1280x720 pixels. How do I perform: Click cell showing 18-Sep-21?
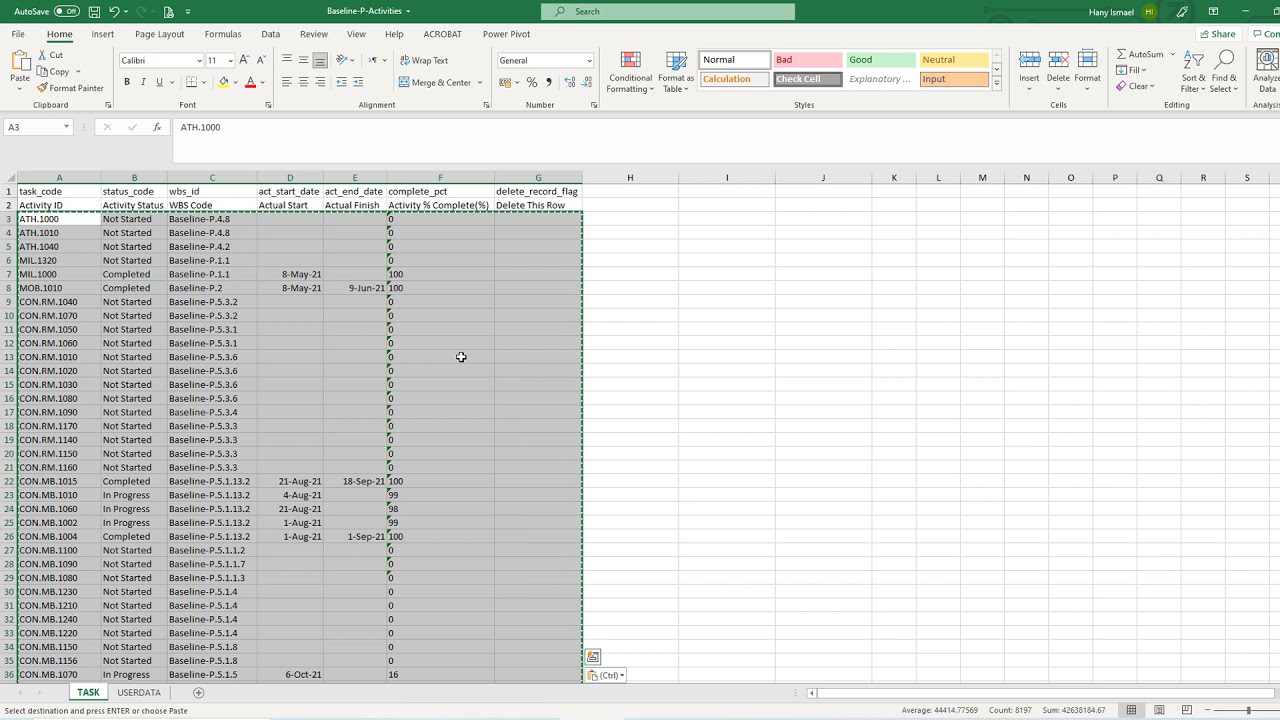[x=355, y=481]
